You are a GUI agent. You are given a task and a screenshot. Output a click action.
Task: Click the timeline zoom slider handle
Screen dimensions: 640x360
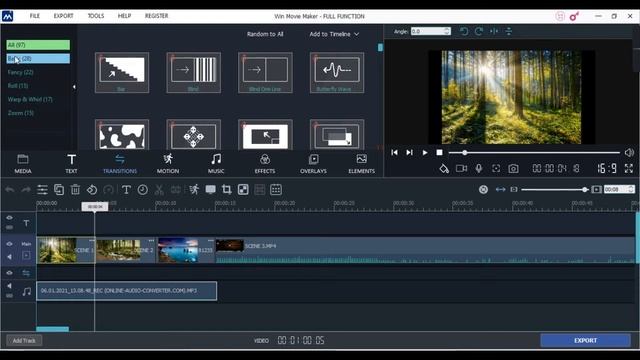click(585, 190)
